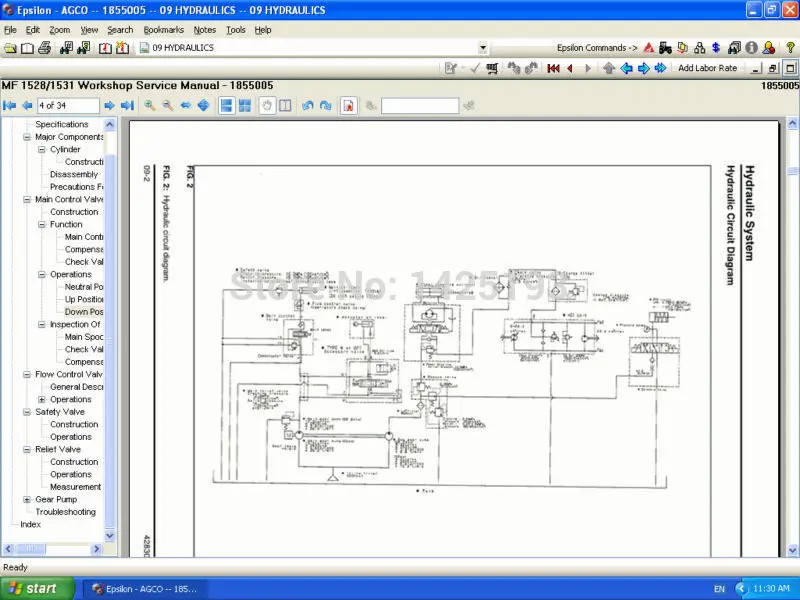
Task: Click the zoom in magnifier icon
Action: 149,106
